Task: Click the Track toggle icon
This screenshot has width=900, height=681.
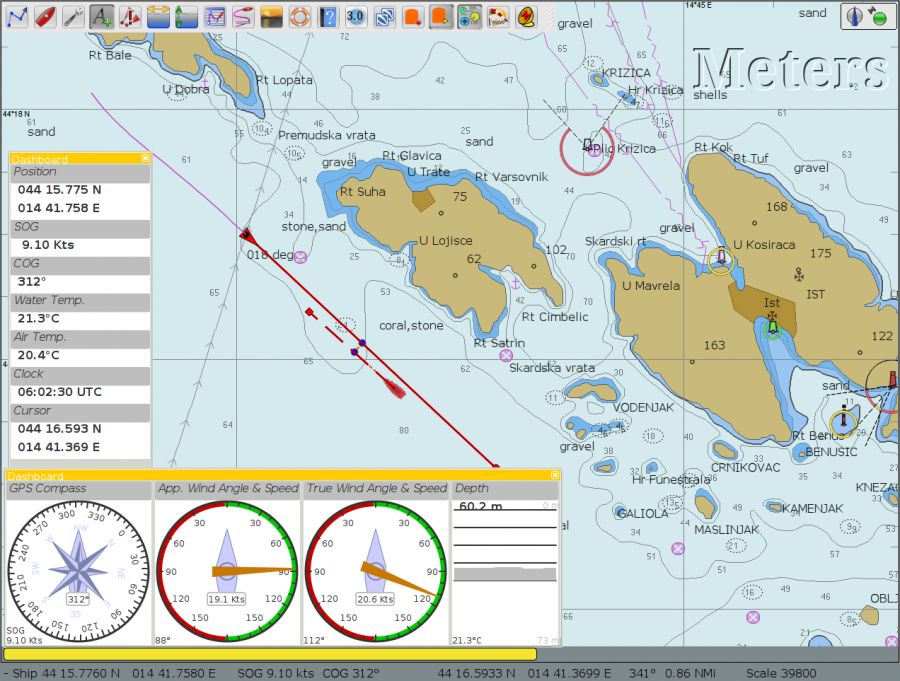Action: 242,16
